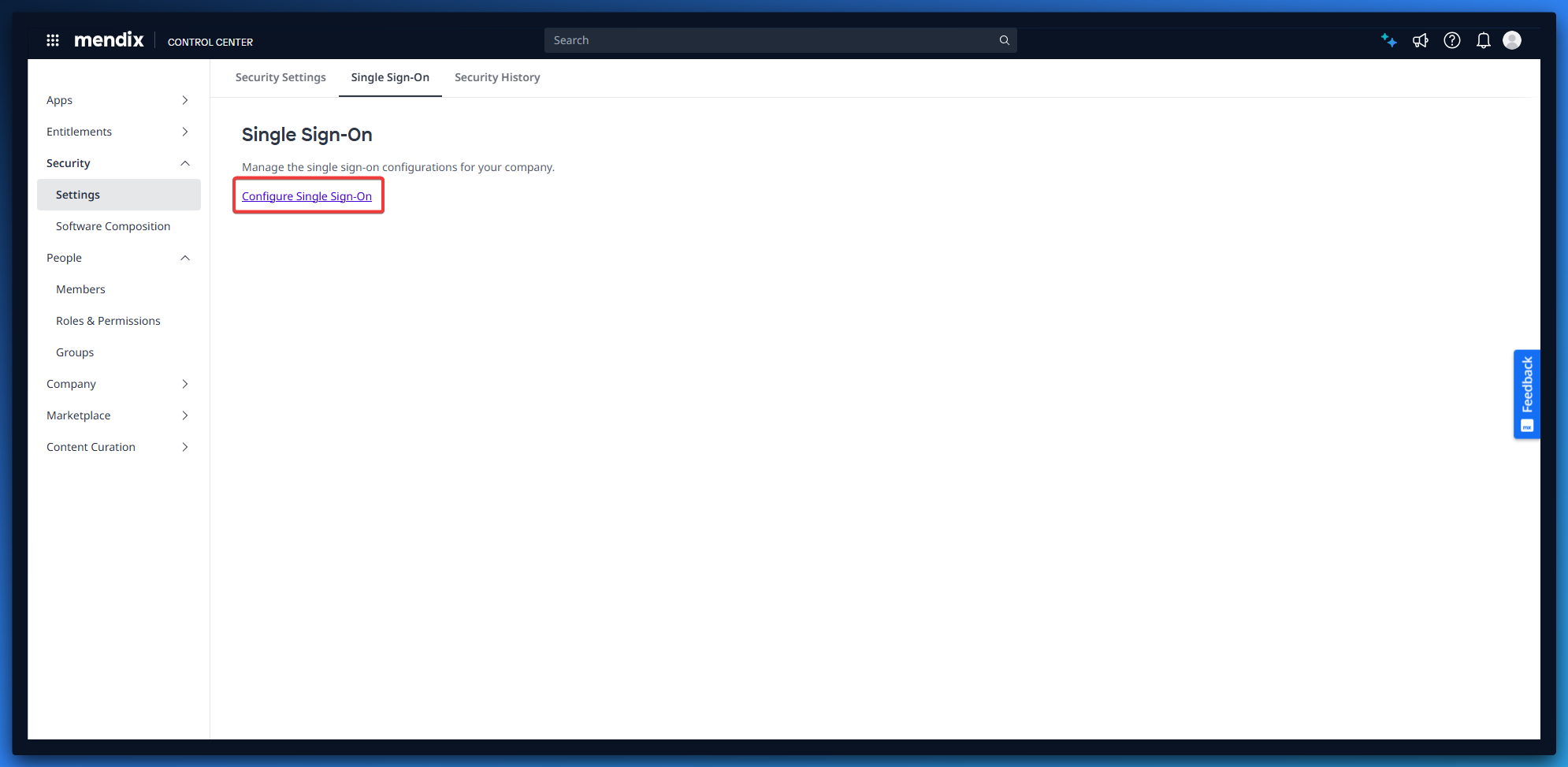Click the Mendix logo

[x=109, y=40]
